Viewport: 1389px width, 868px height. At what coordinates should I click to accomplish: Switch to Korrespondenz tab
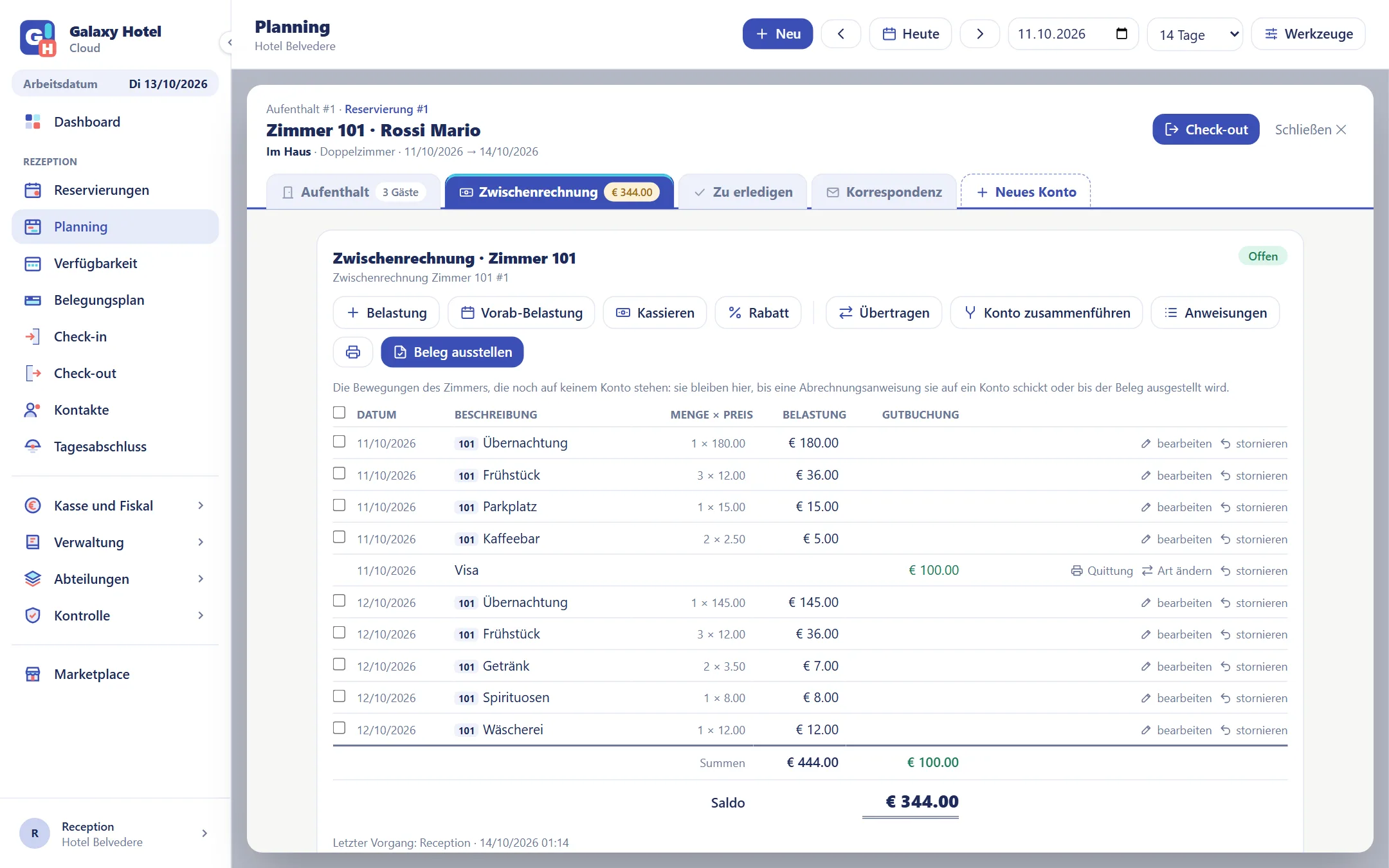pos(884,192)
